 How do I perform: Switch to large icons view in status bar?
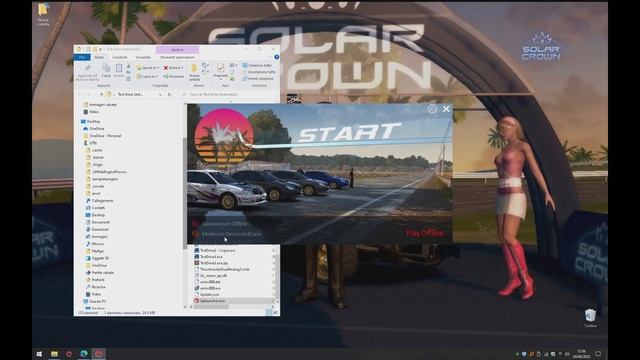(x=276, y=312)
